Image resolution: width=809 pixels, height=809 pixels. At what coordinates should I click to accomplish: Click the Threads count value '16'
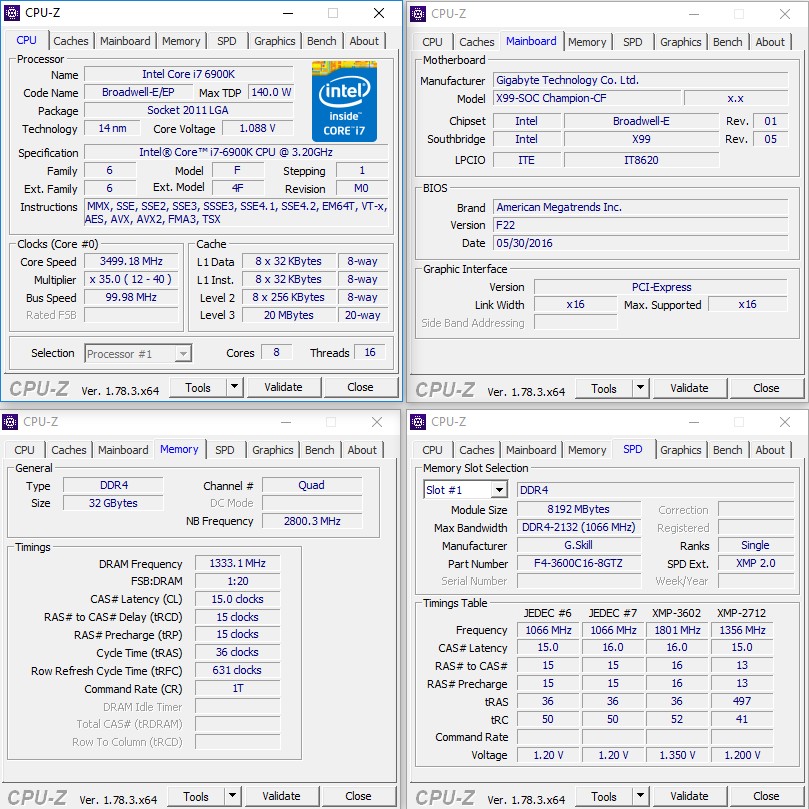click(x=370, y=352)
